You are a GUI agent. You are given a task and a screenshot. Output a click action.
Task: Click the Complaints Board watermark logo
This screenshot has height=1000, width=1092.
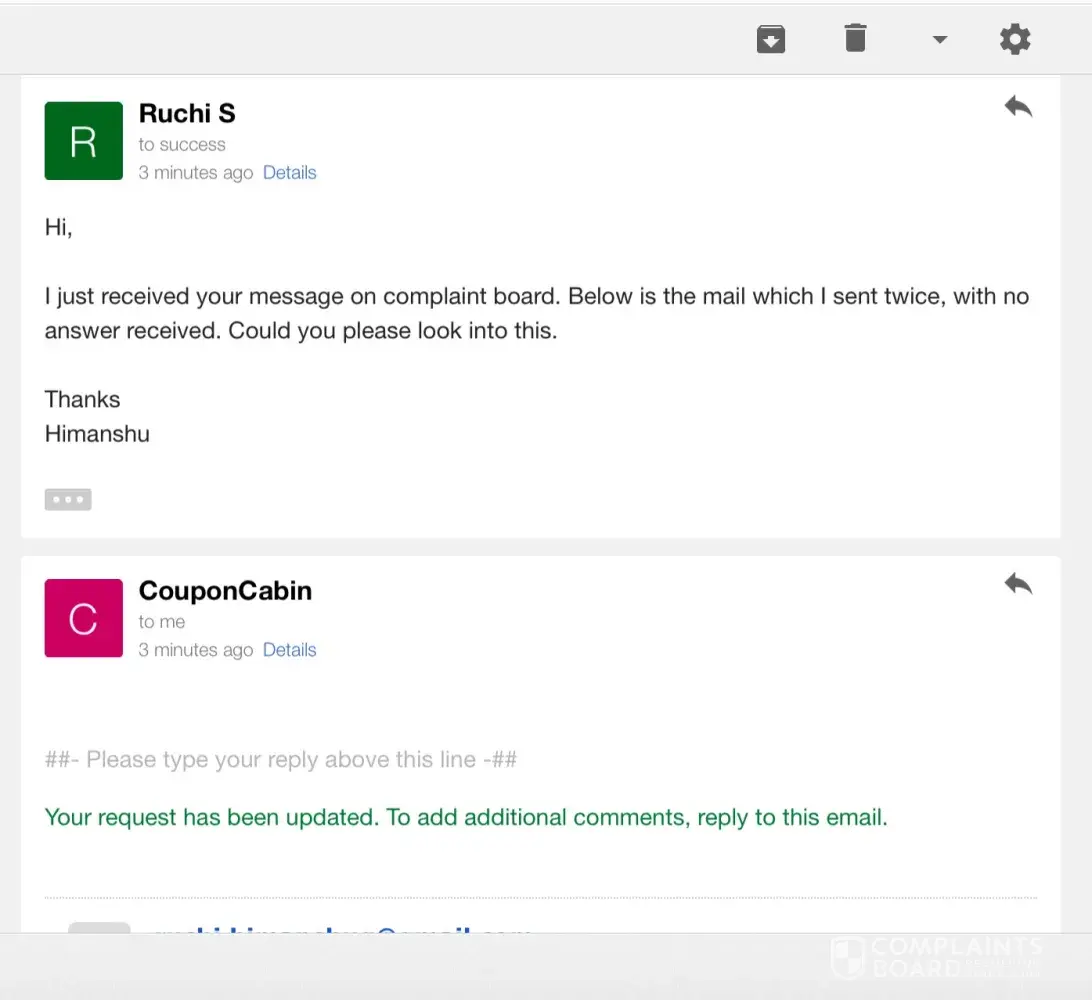[x=936, y=957]
